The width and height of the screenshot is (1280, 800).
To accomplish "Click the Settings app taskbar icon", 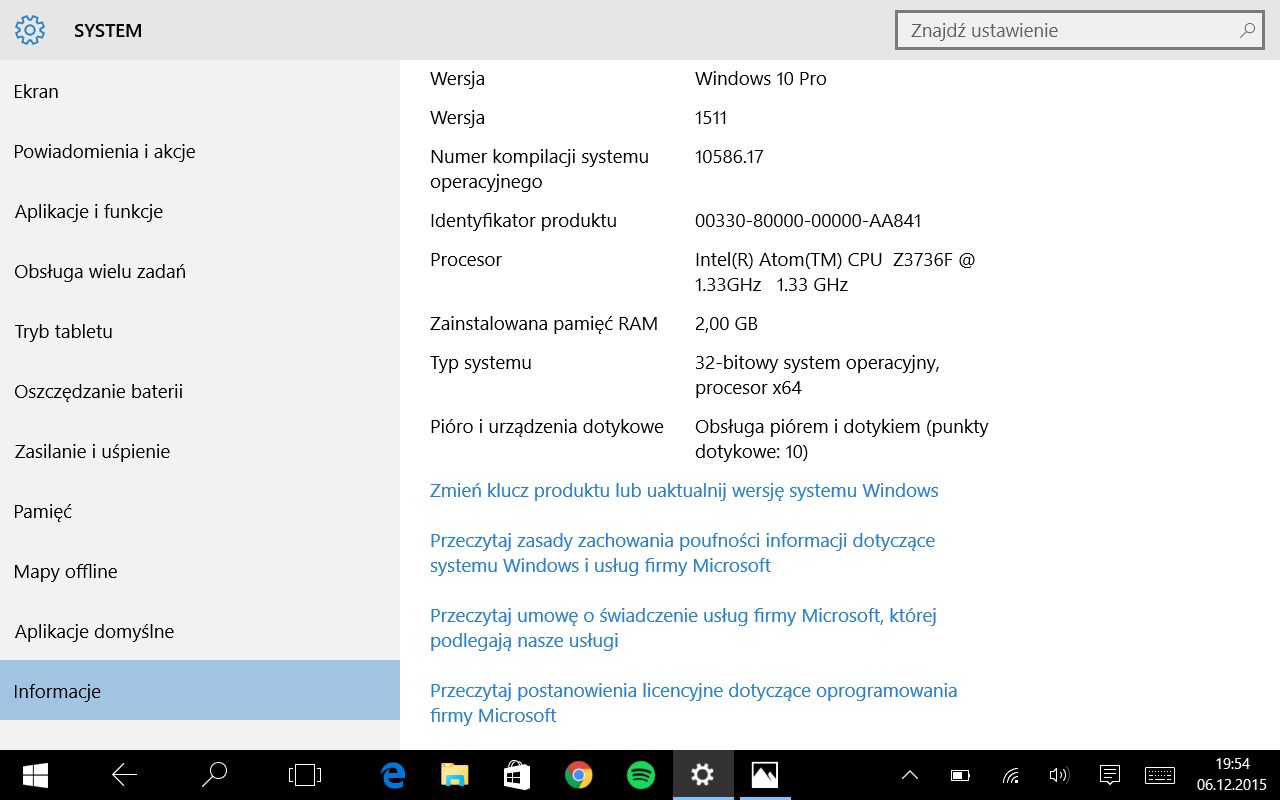I will (703, 775).
